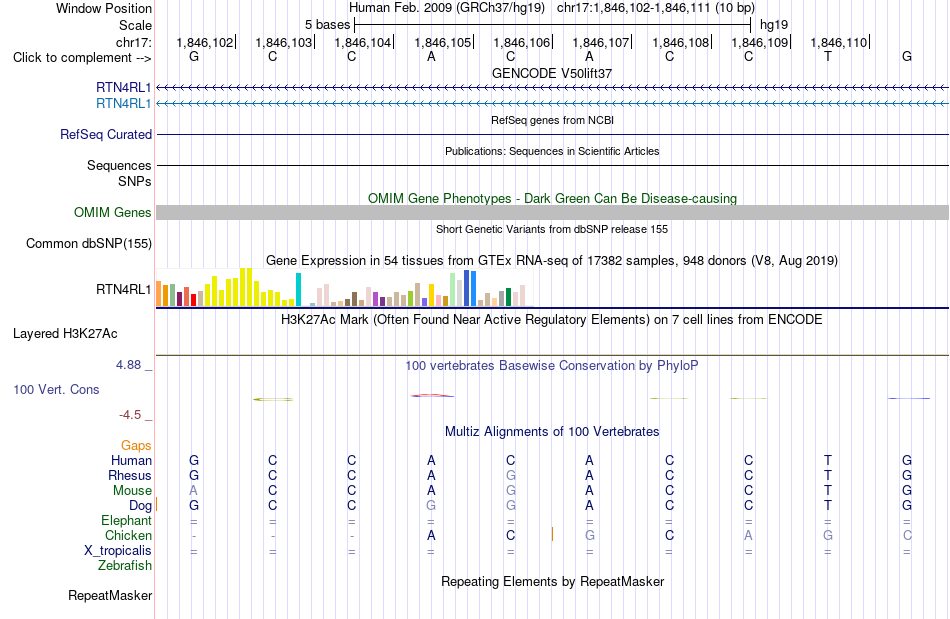
Task: Select the Gaps row label
Action: click(x=136, y=446)
